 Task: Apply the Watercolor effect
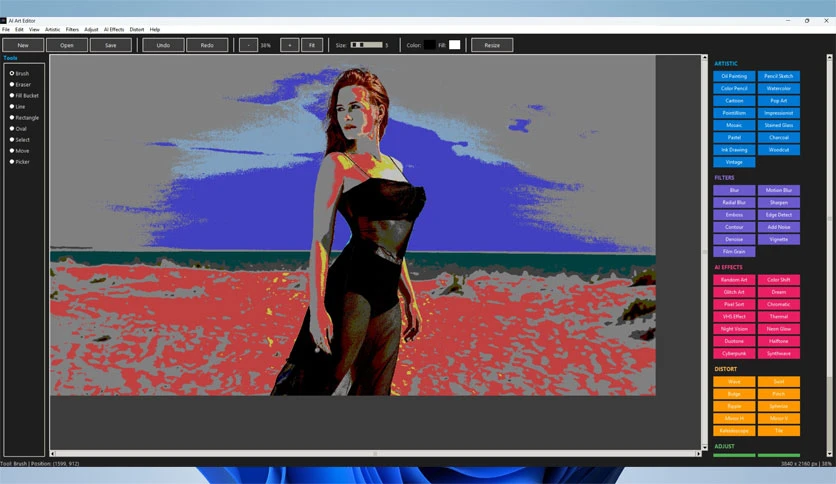[x=778, y=88]
